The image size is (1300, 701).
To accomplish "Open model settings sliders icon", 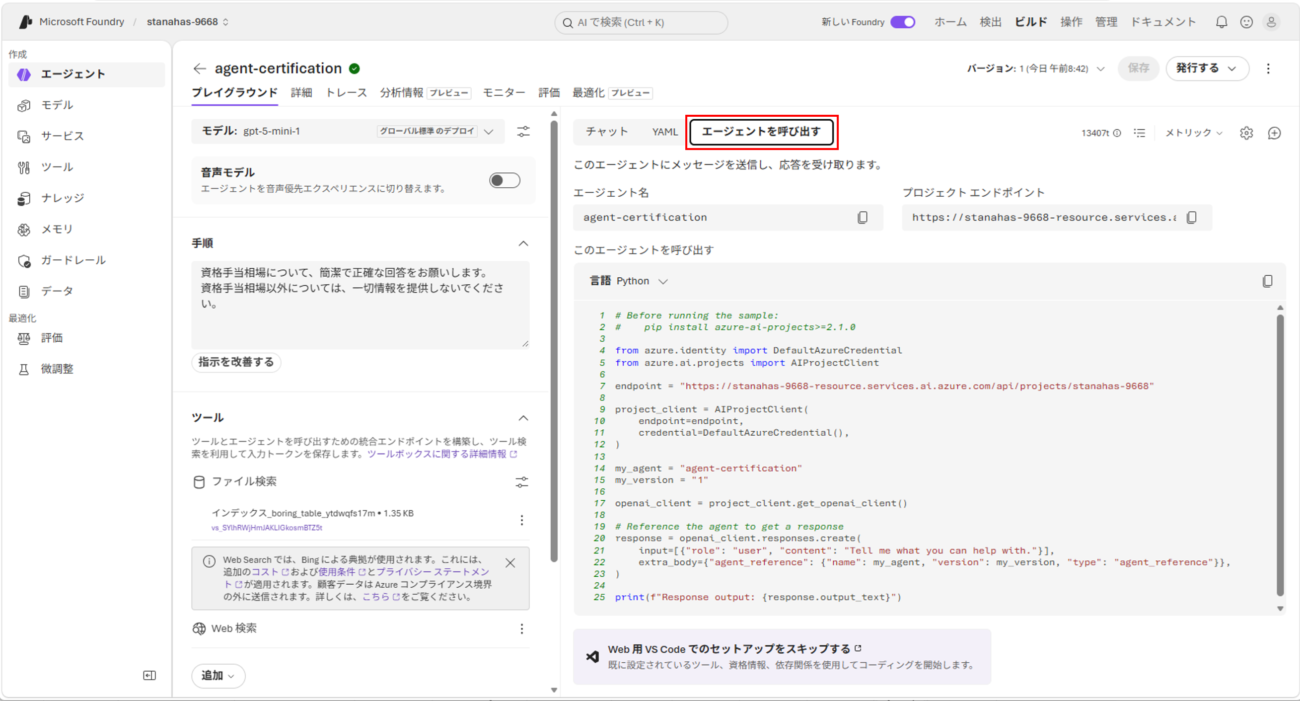I will click(x=523, y=131).
